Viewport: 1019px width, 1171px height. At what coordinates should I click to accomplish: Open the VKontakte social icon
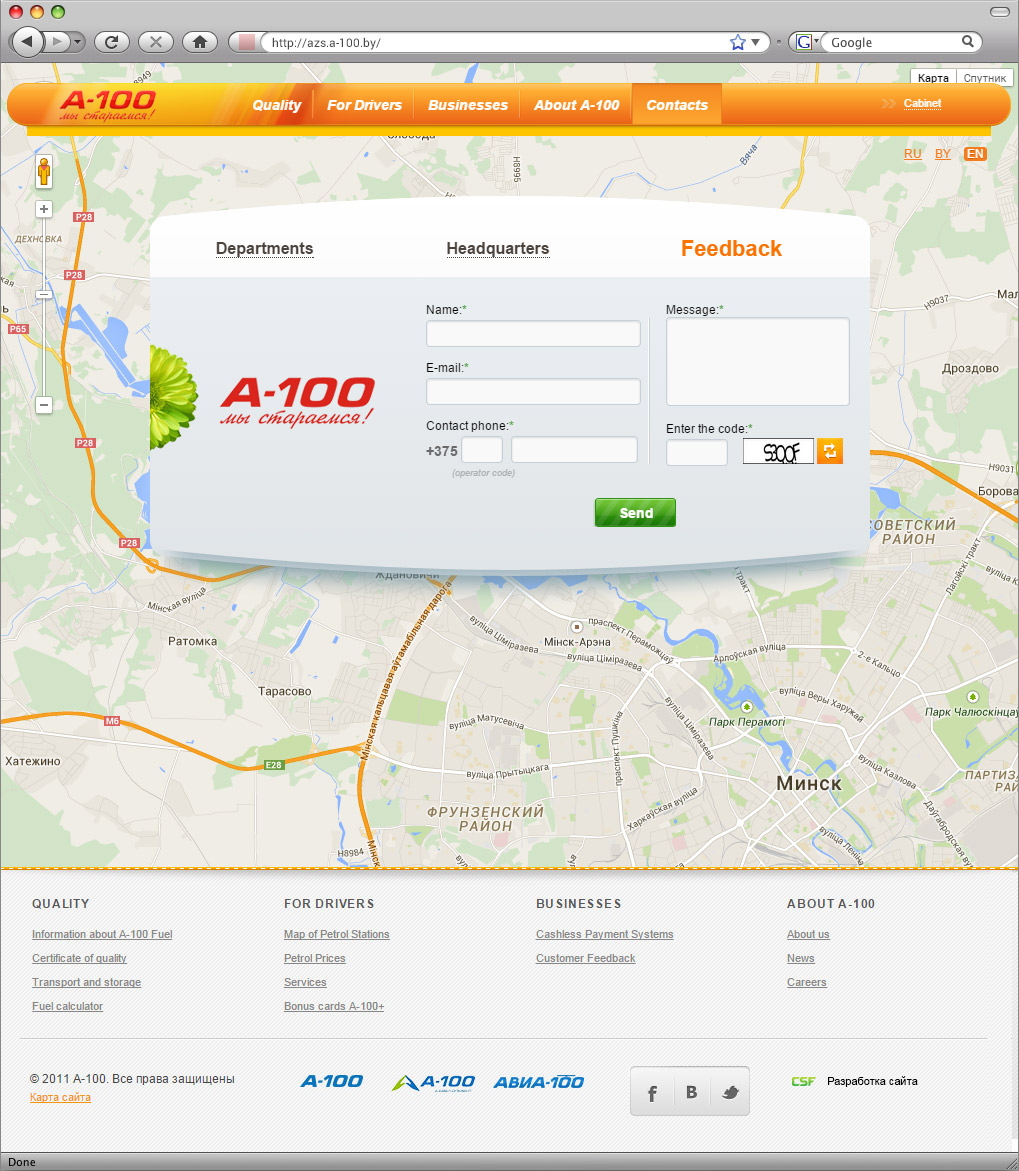pyautogui.click(x=692, y=1092)
